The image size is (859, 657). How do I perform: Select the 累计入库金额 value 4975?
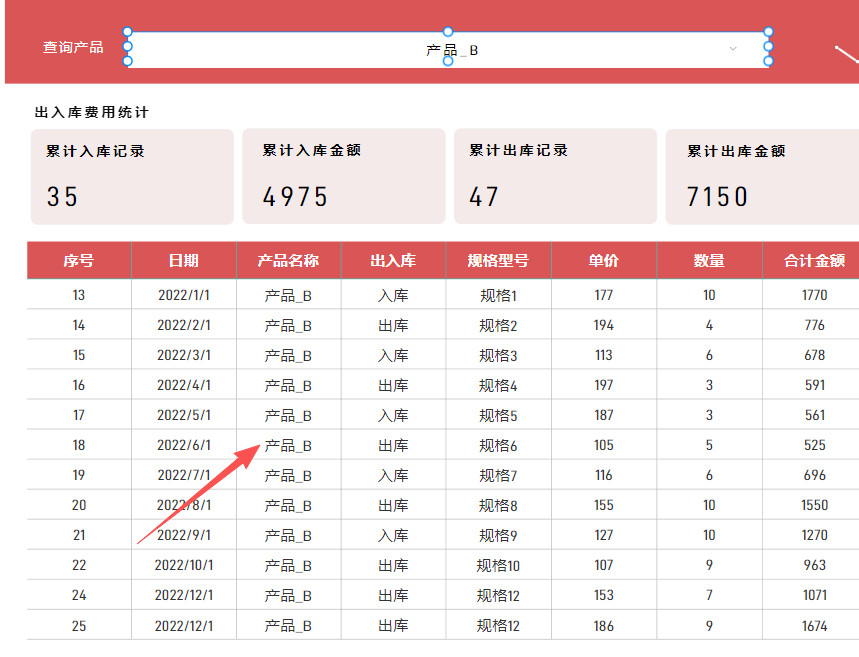click(295, 197)
